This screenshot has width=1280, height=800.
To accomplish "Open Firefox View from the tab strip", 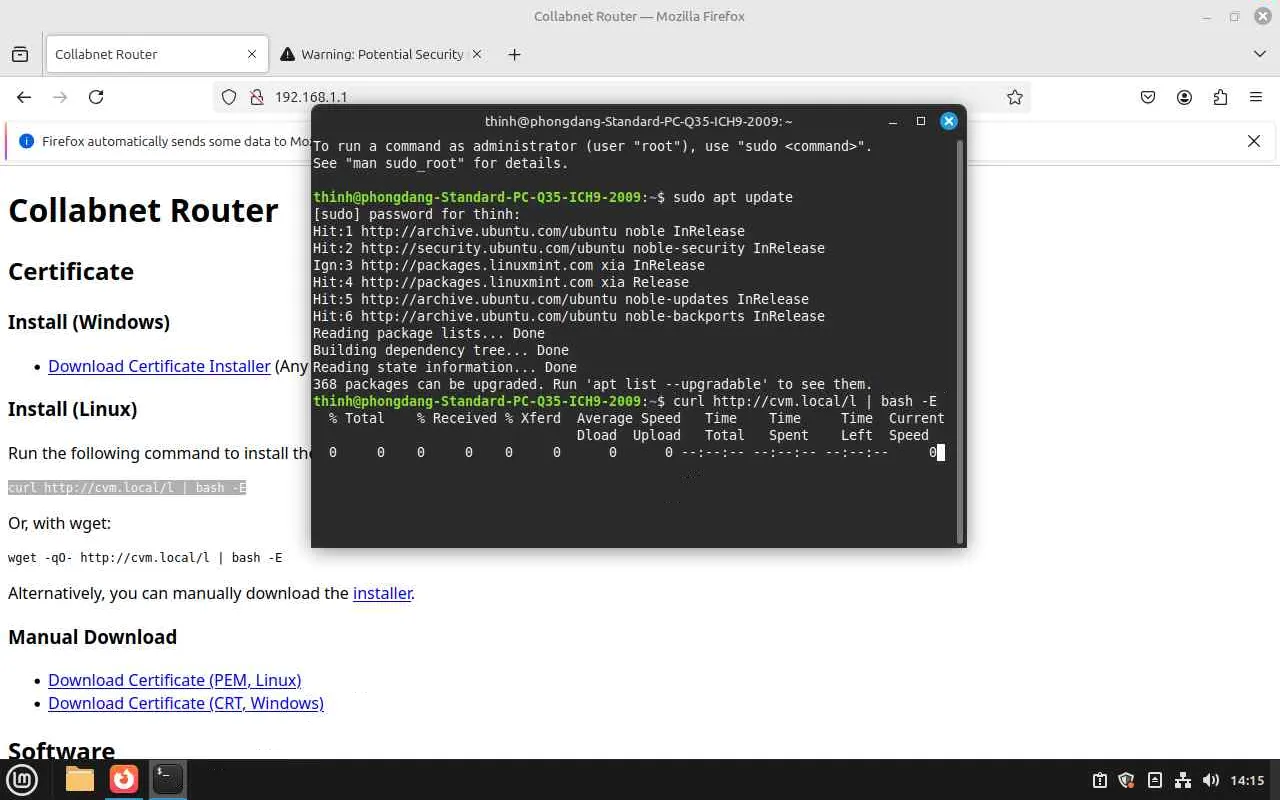I will (x=20, y=54).
